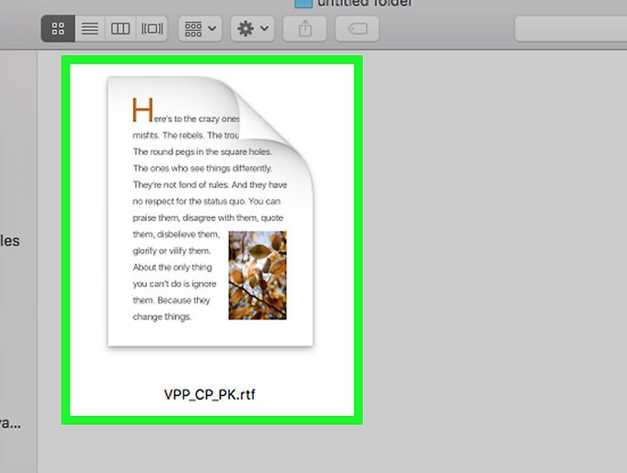Click into the Finder search field
The image size is (627, 473).
[571, 28]
